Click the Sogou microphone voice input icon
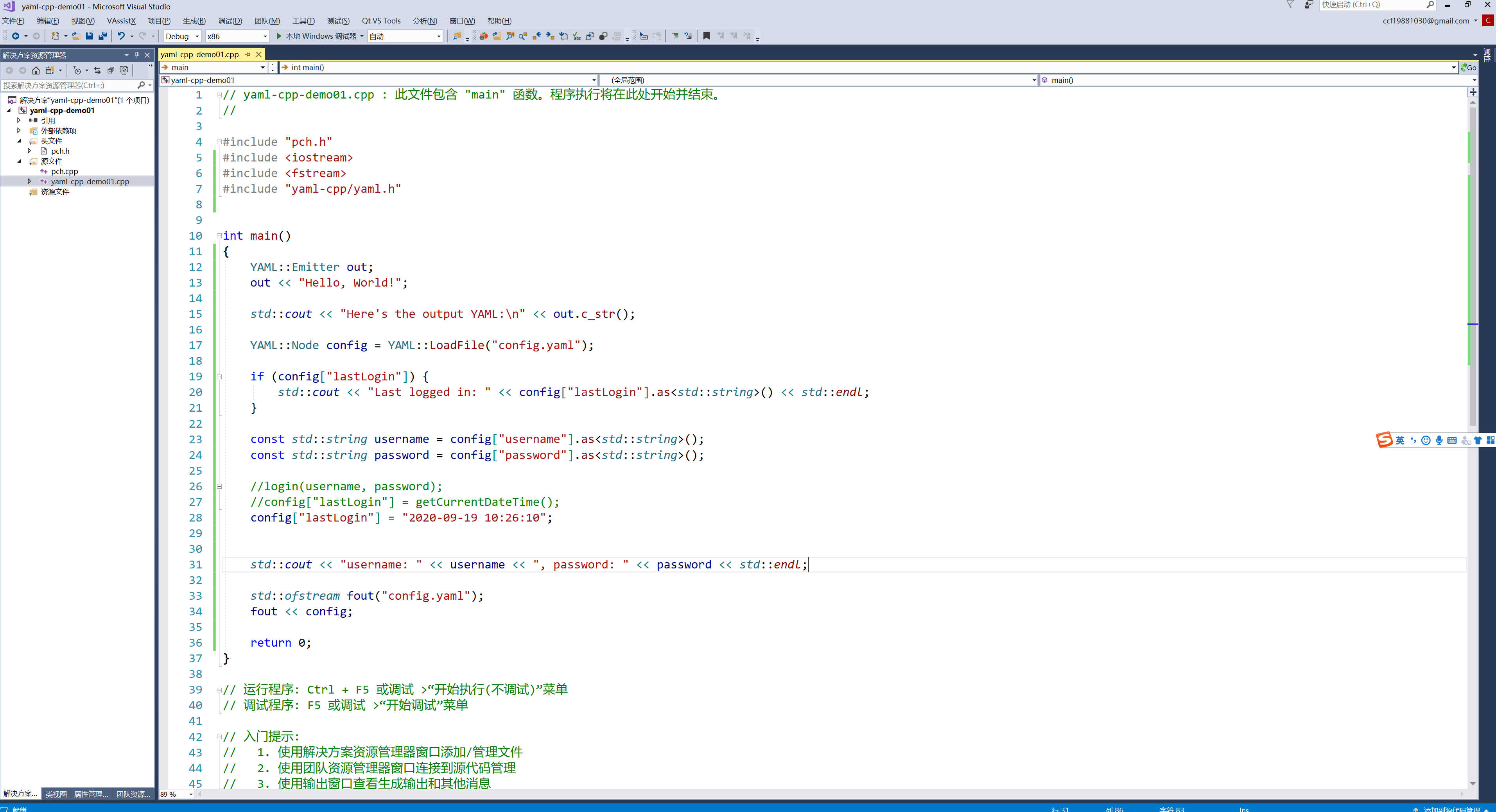 [x=1439, y=440]
